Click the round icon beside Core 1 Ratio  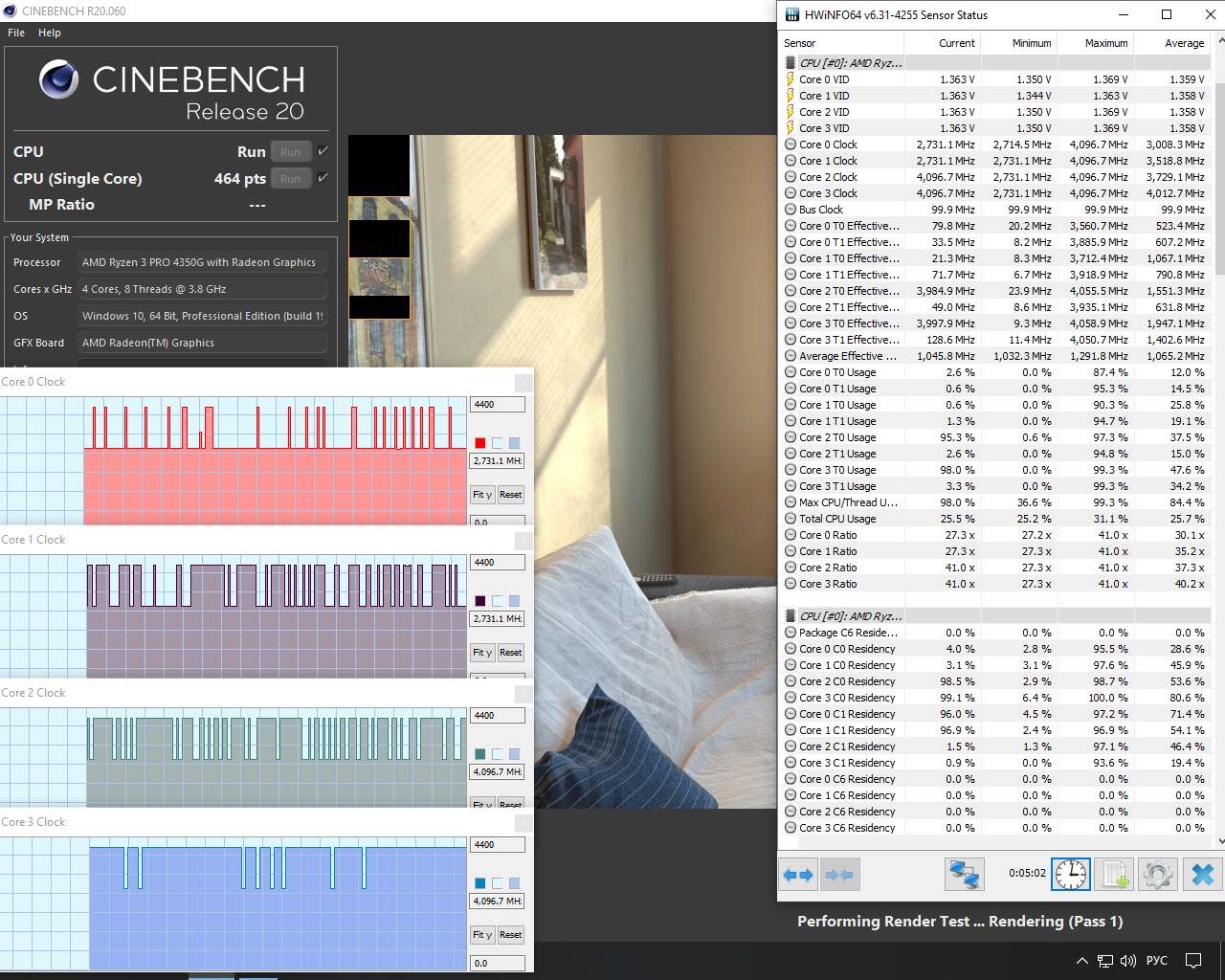click(791, 551)
